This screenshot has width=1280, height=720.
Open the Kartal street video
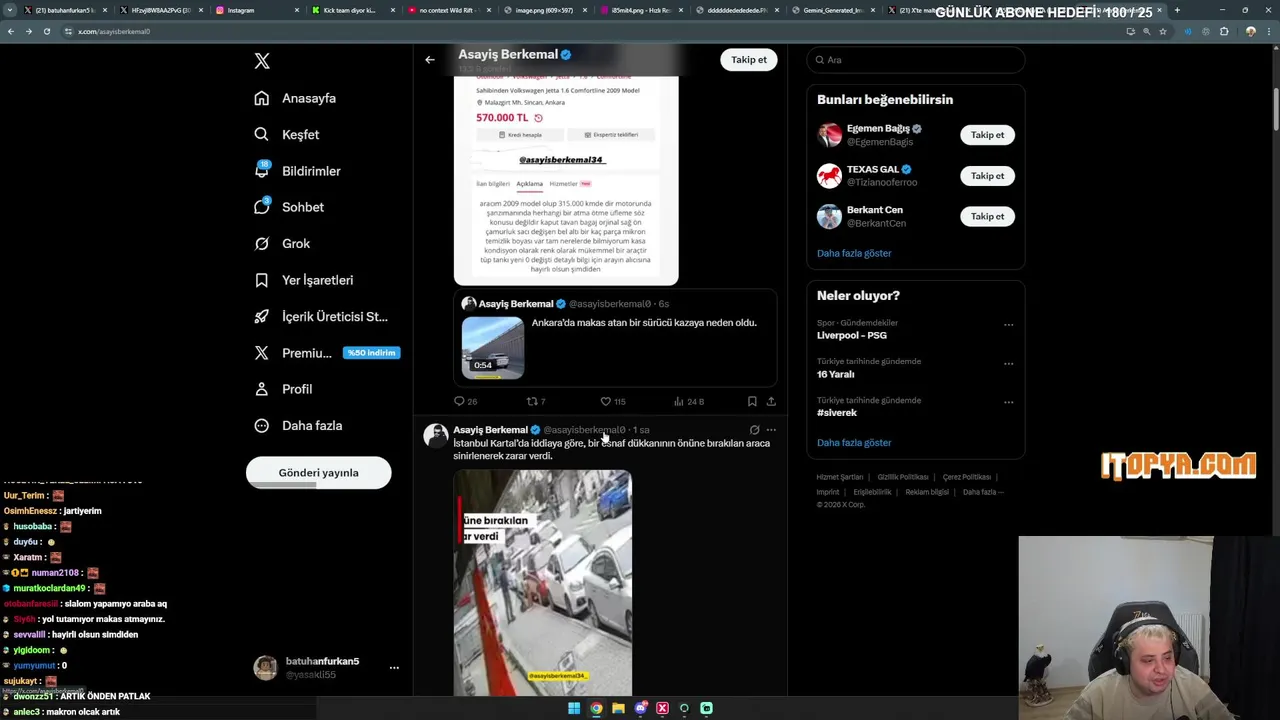542,582
